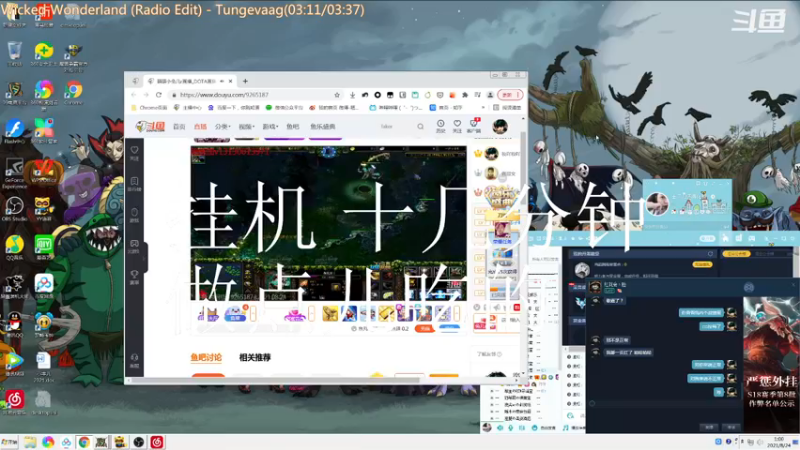The width and height of the screenshot is (800, 450).
Task: Open the Flash desktop shortcut
Action: 14,131
